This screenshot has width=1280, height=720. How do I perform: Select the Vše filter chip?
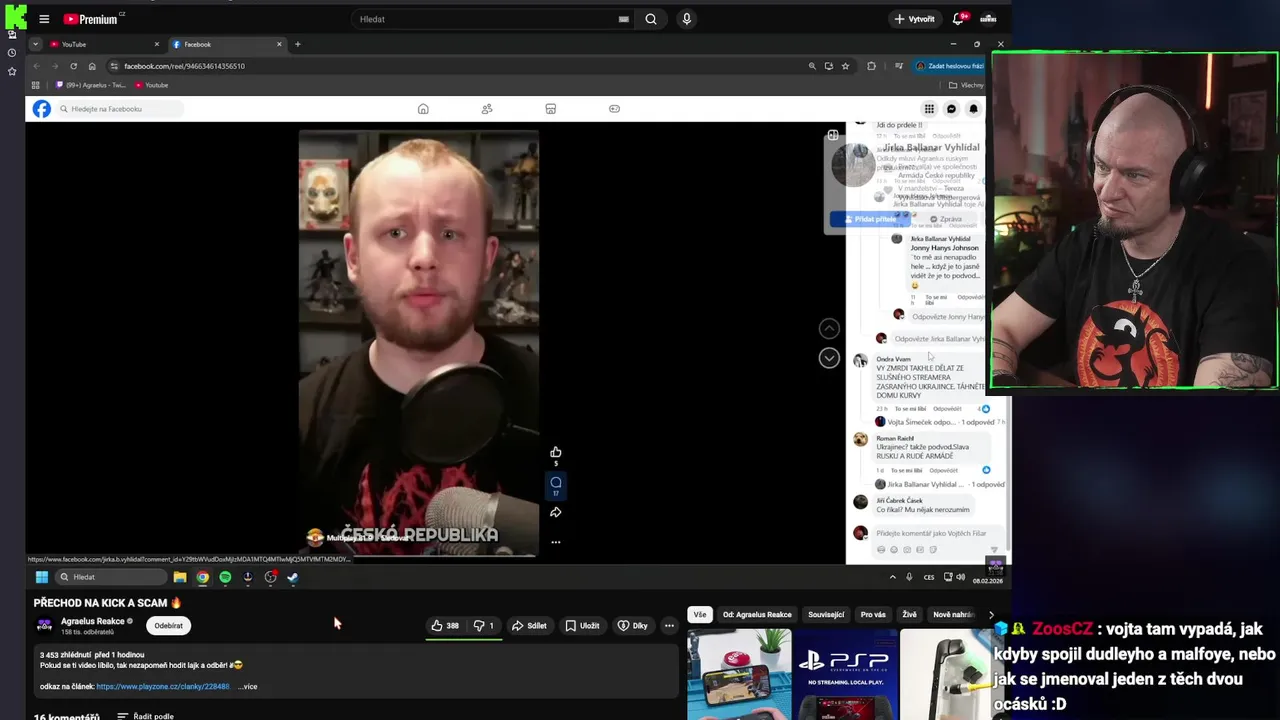pos(700,615)
